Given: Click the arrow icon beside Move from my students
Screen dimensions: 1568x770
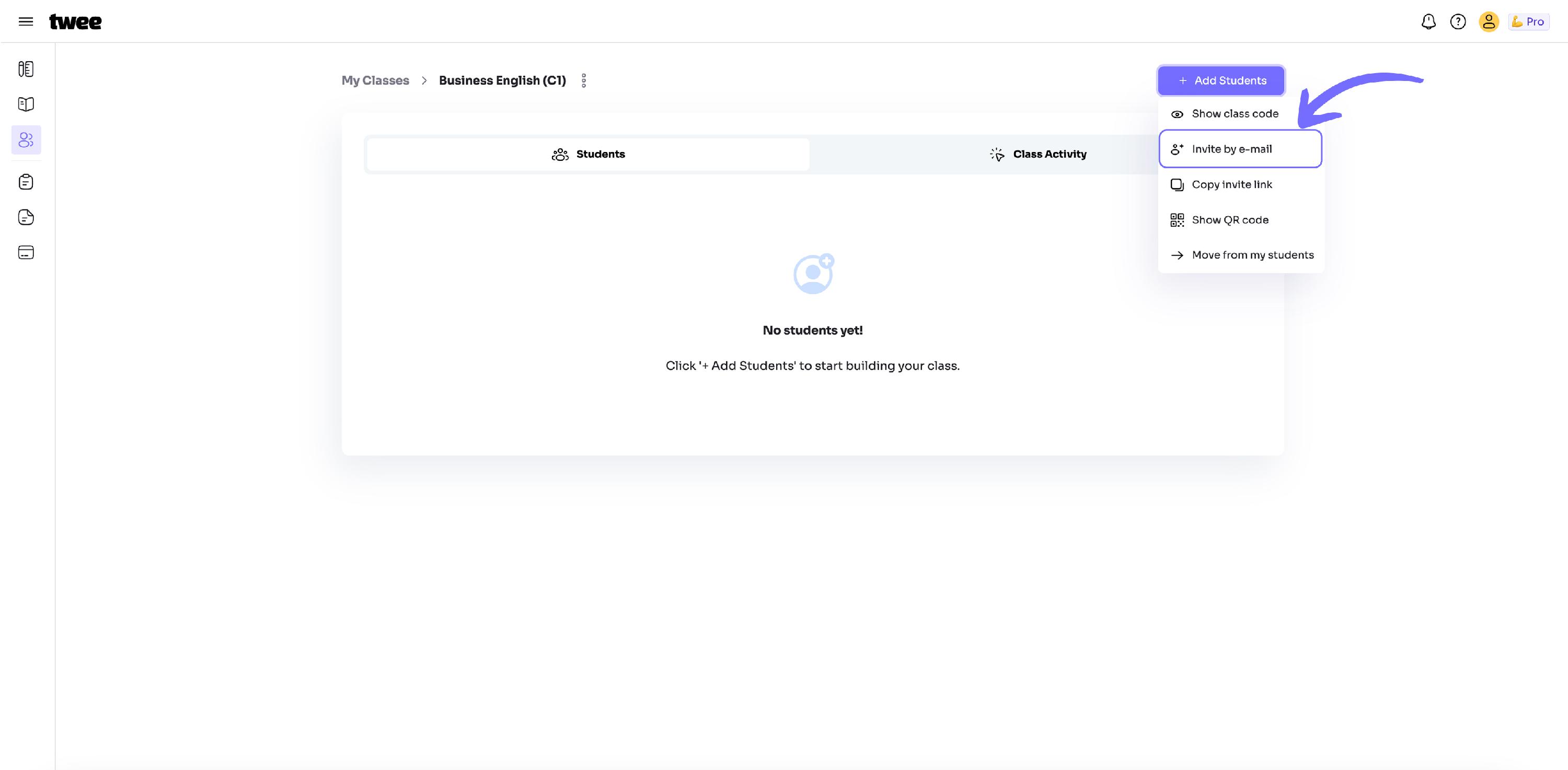Looking at the screenshot, I should pos(1177,255).
